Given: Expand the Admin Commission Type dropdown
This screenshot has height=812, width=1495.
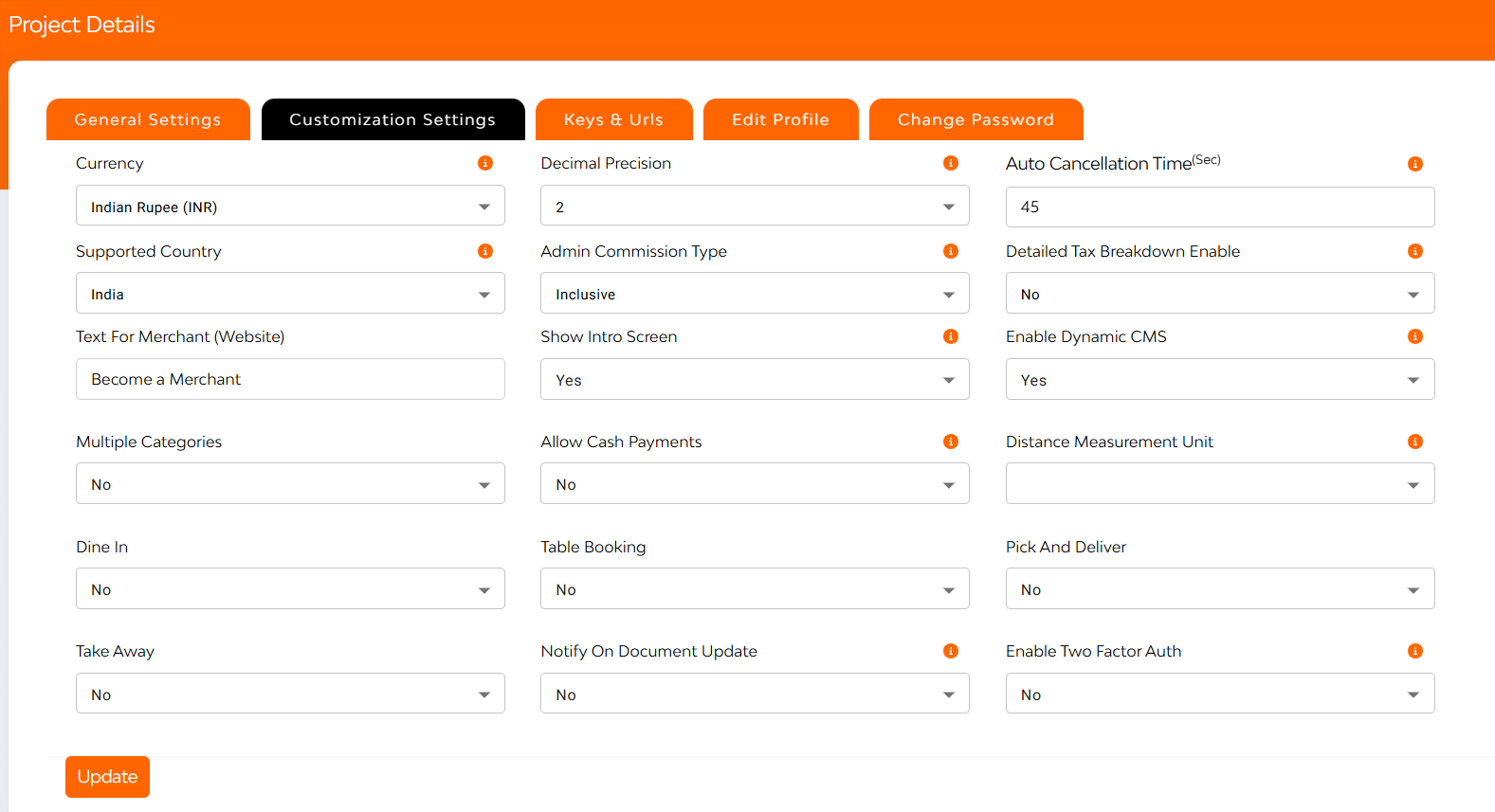Looking at the screenshot, I should tap(755, 293).
